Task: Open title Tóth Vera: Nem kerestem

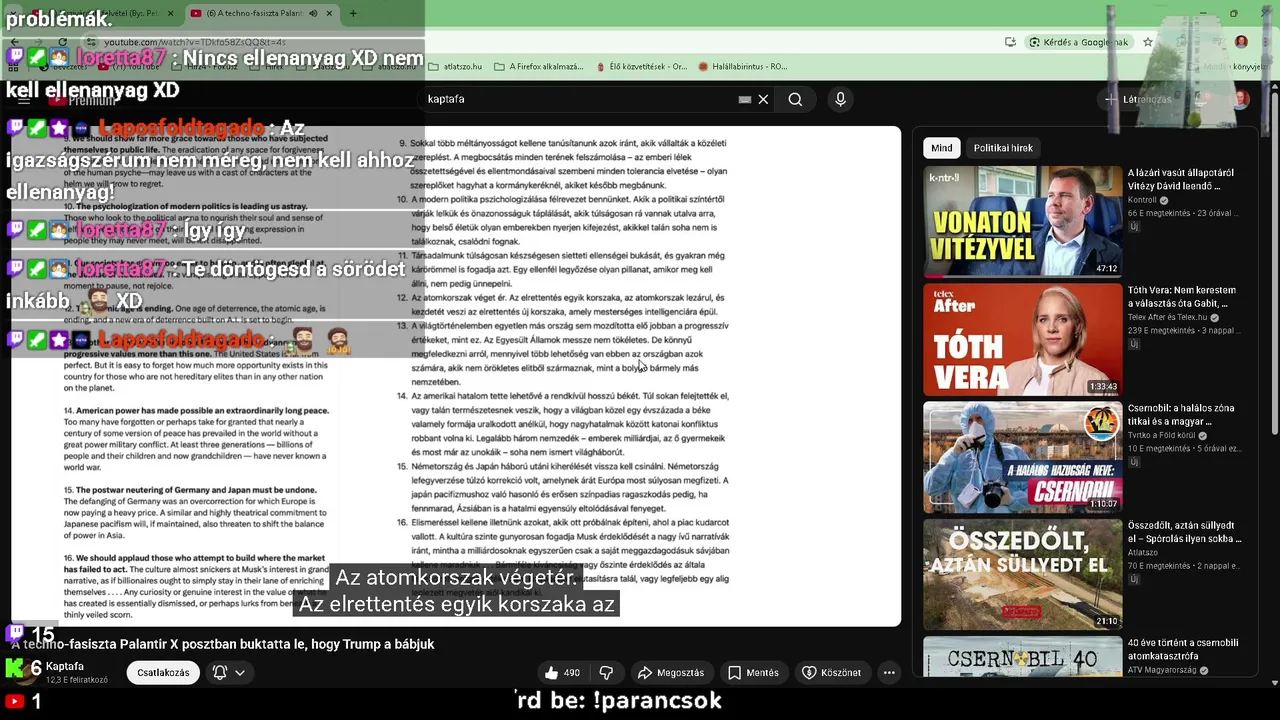Action: pyautogui.click(x=1182, y=297)
